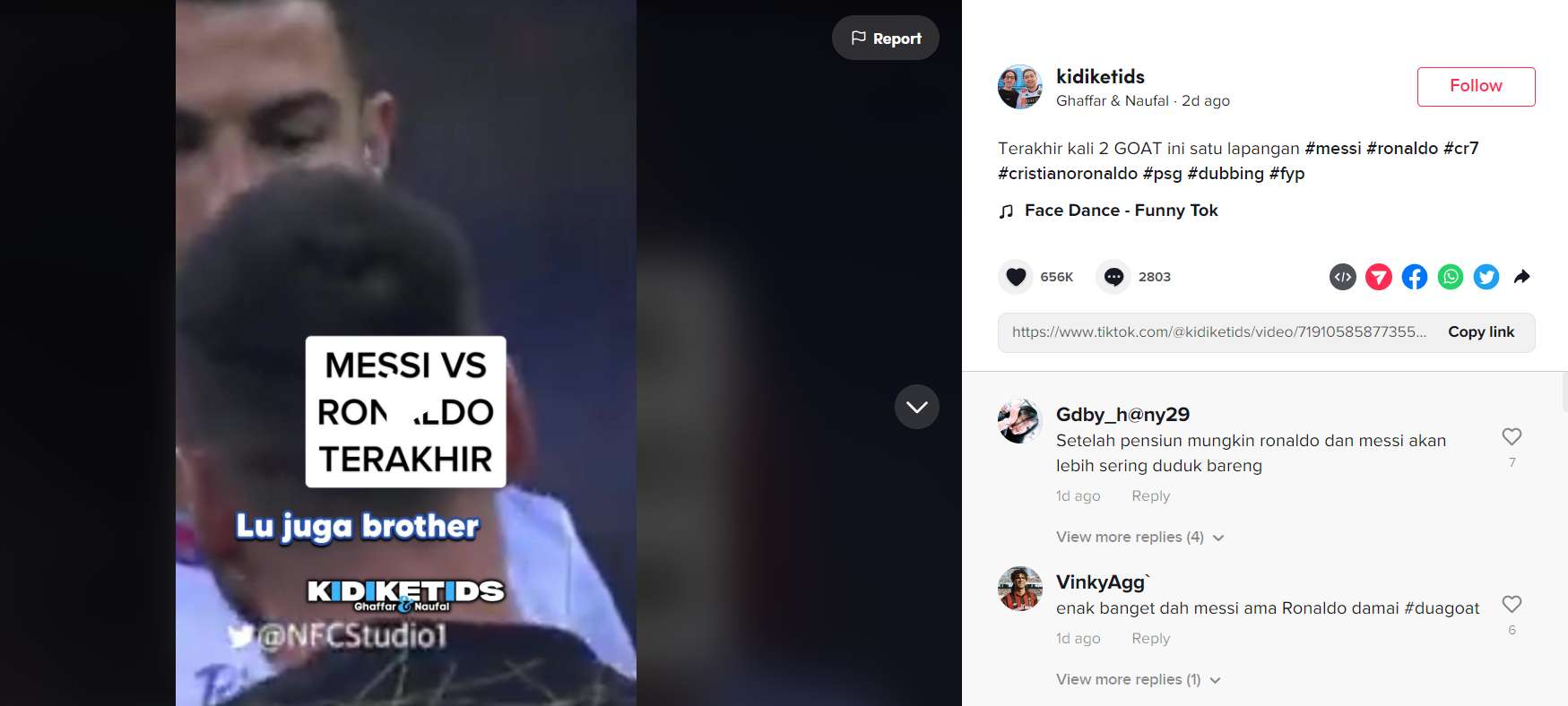The height and width of the screenshot is (706, 1568).
Task: Like Gdby_h@ny29's comment
Action: [x=1512, y=436]
